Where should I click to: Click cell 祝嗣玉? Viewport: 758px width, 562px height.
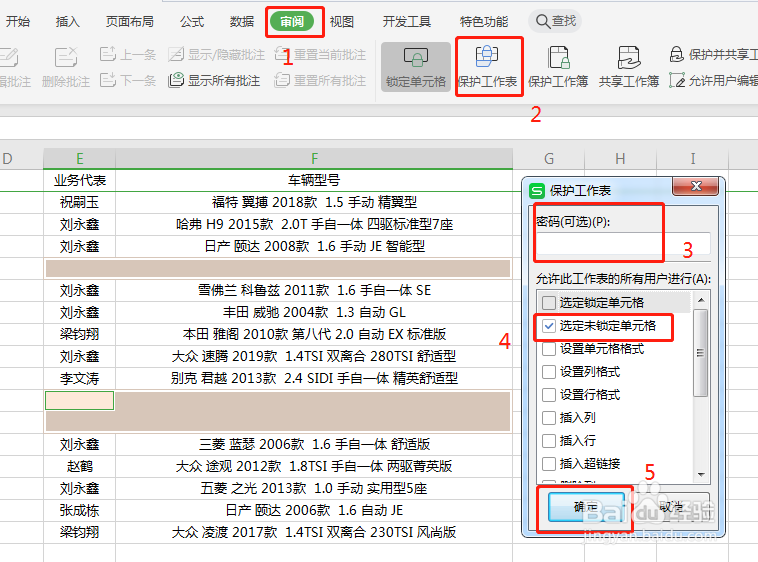point(79,202)
